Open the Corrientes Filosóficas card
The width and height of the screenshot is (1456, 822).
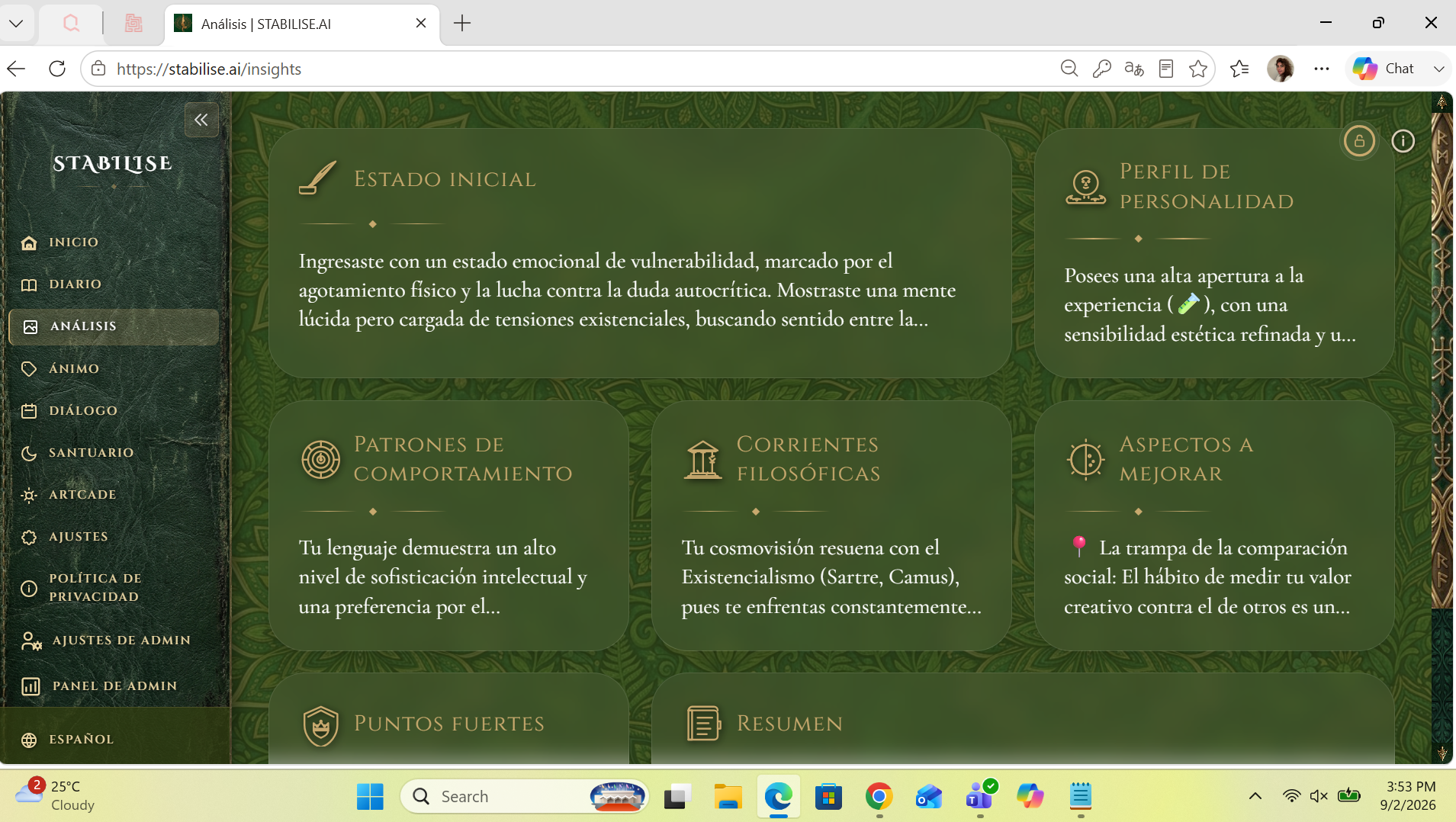(831, 526)
